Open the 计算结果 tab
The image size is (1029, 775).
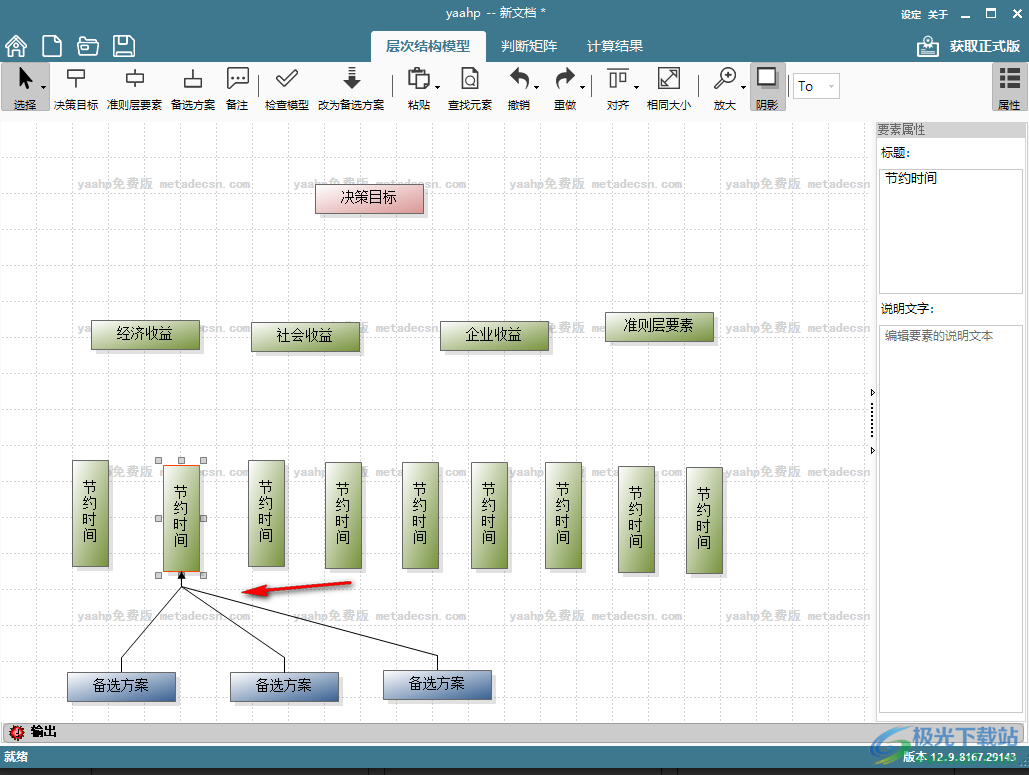[615, 46]
